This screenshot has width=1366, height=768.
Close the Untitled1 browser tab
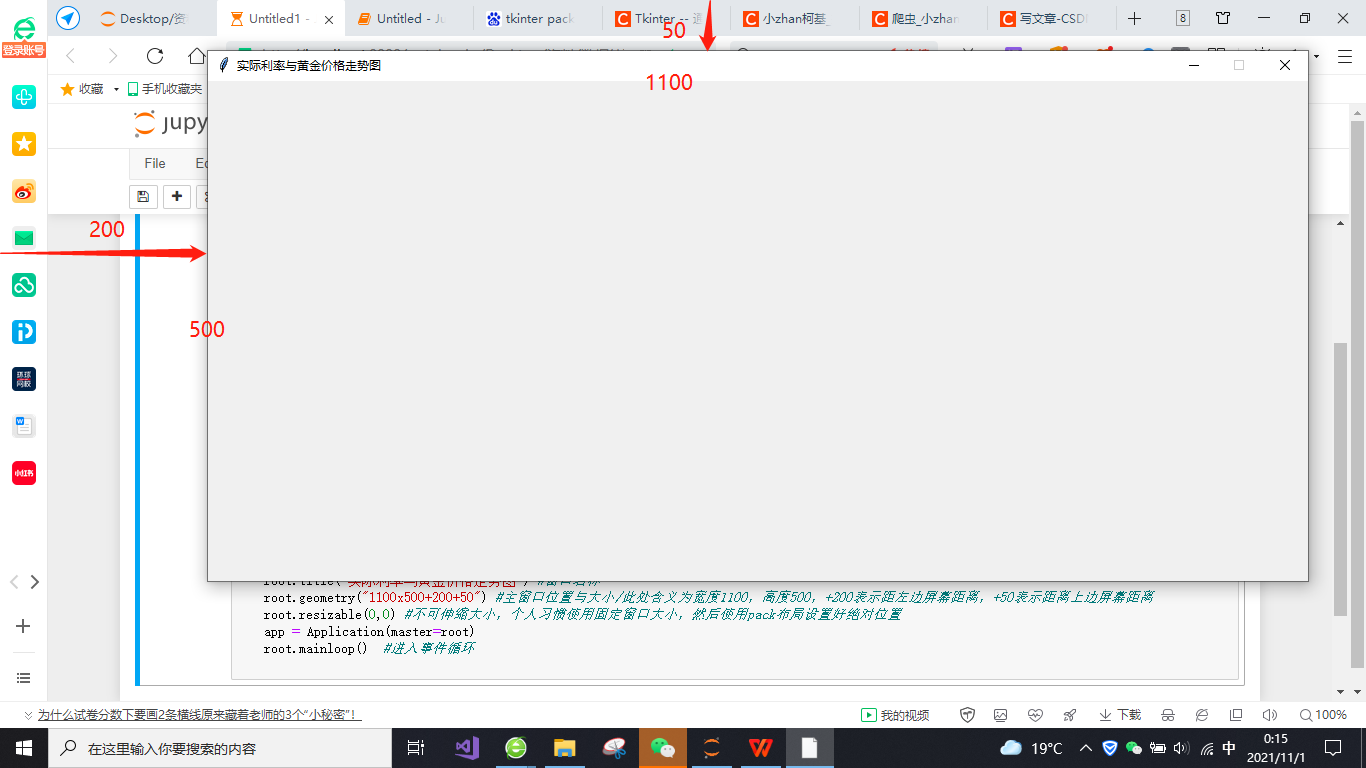329,19
